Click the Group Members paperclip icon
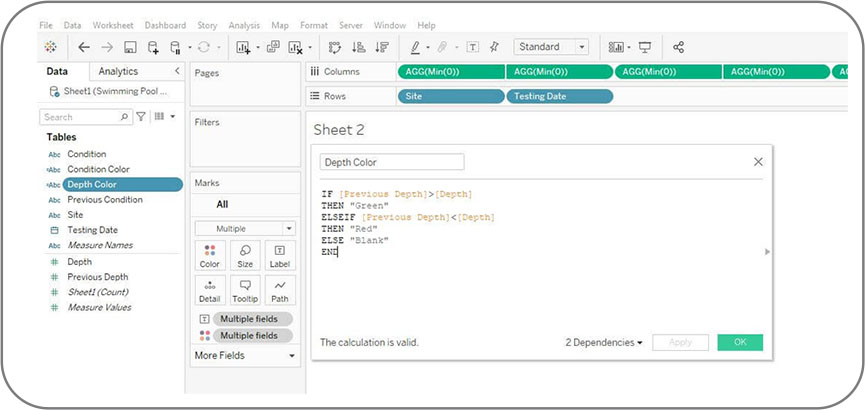The height and width of the screenshot is (410, 865). [442, 47]
